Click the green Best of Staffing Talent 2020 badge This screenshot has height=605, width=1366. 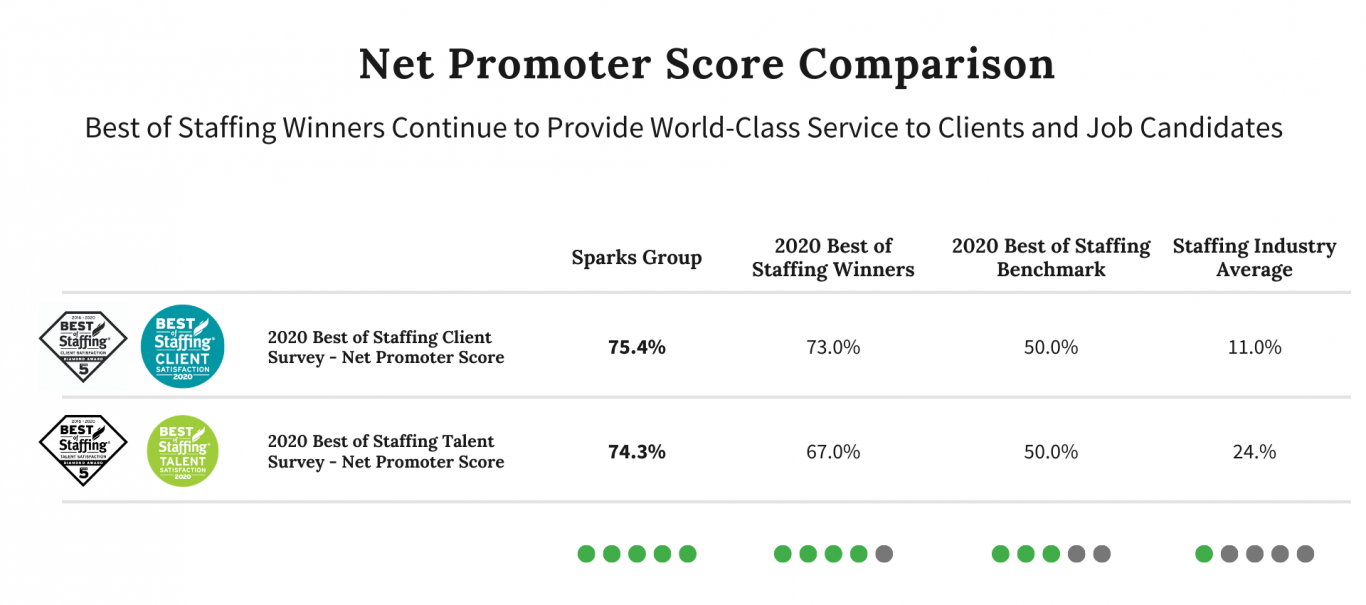click(182, 451)
